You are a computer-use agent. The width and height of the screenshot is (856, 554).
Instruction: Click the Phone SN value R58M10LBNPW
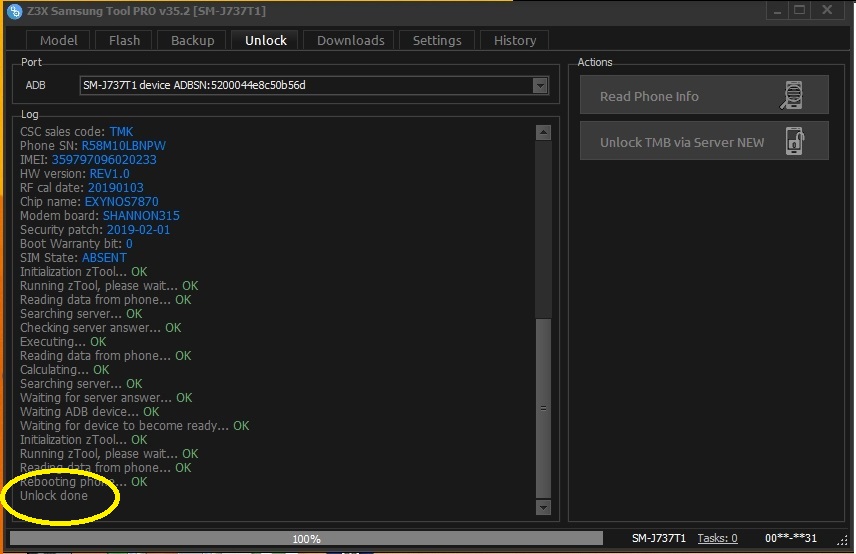point(123,146)
